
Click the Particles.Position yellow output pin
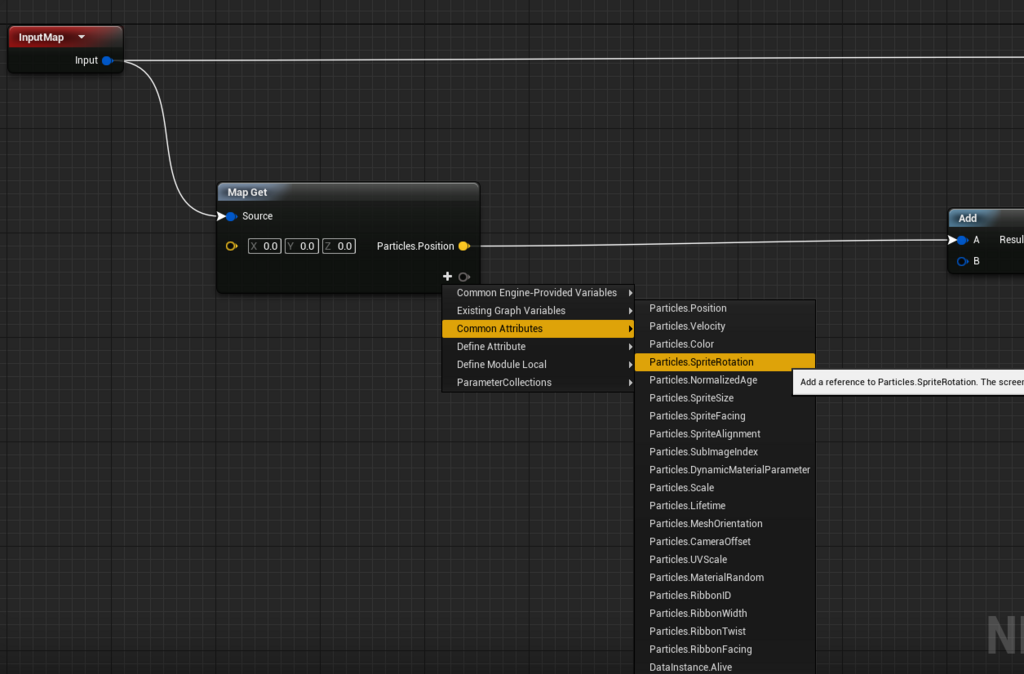coord(464,246)
